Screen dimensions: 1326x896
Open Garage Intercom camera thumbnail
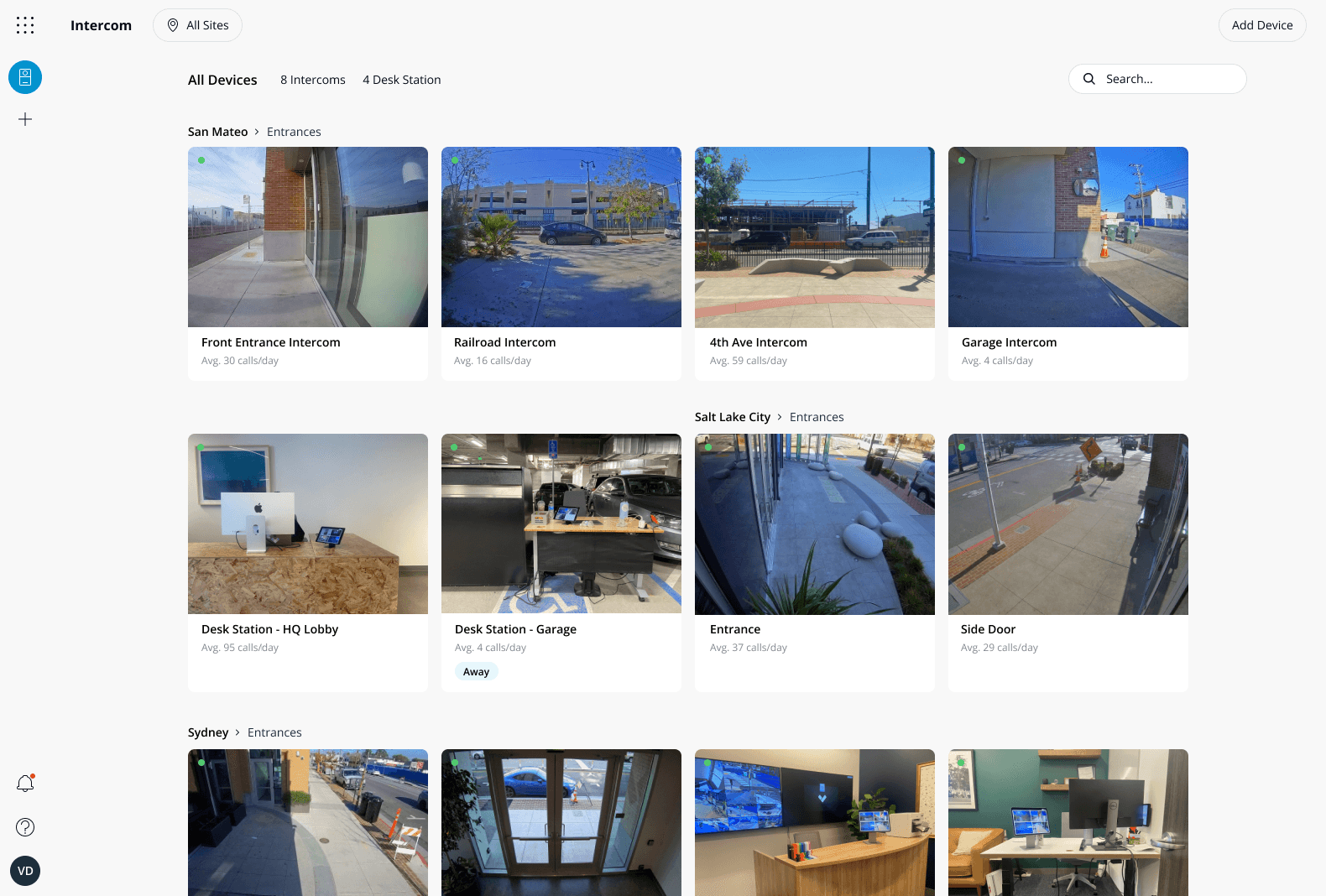[x=1068, y=237]
